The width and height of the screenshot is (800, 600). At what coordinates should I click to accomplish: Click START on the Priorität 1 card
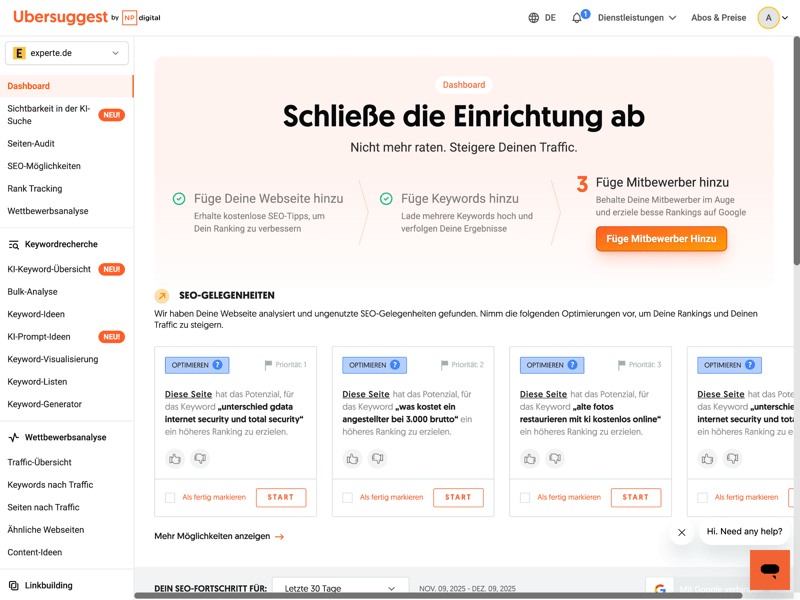pos(281,497)
